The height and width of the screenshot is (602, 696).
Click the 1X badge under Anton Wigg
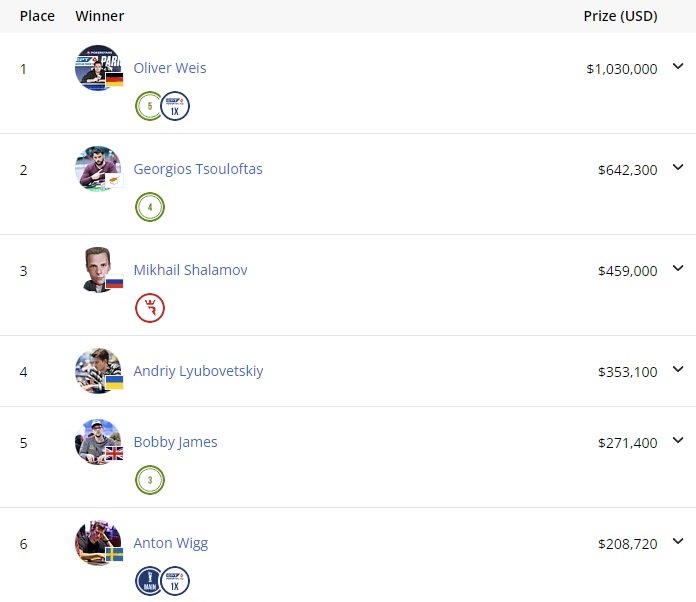pos(175,581)
